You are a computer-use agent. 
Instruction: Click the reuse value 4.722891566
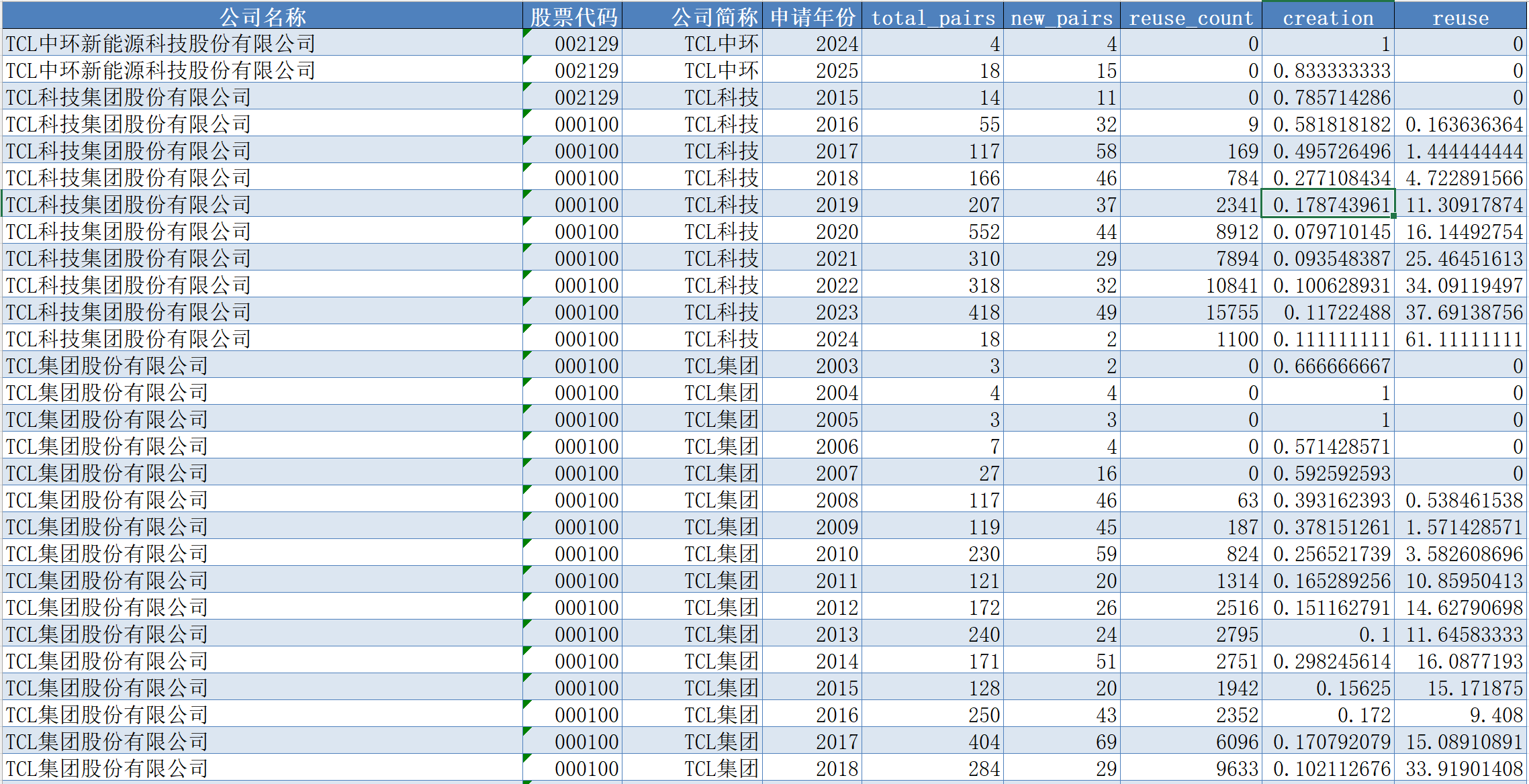(1461, 177)
